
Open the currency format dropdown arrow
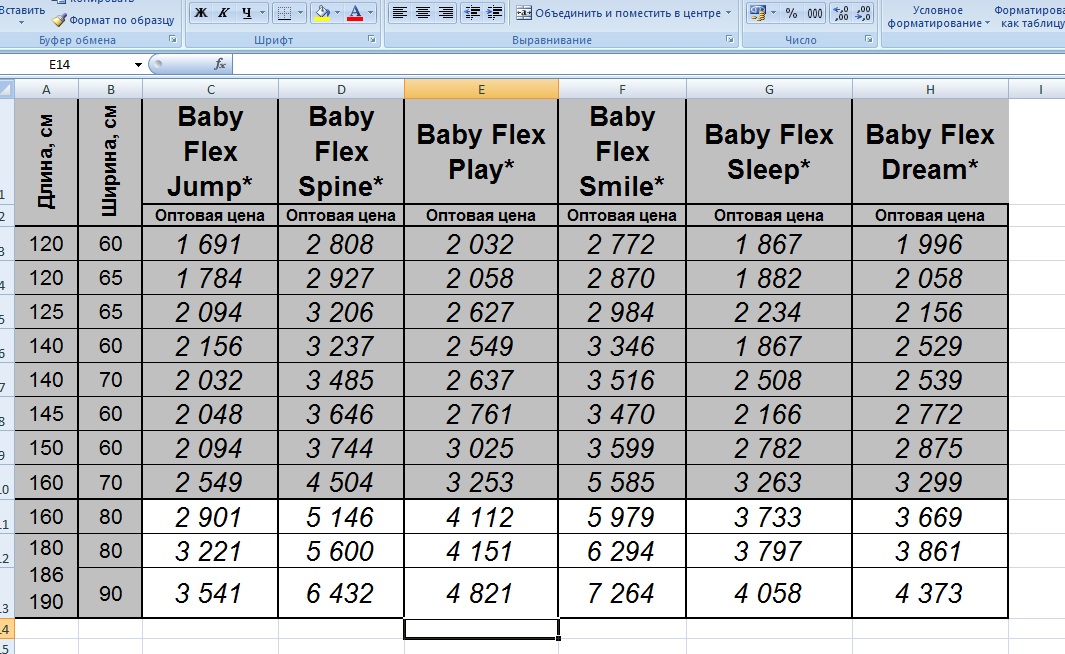tap(773, 13)
